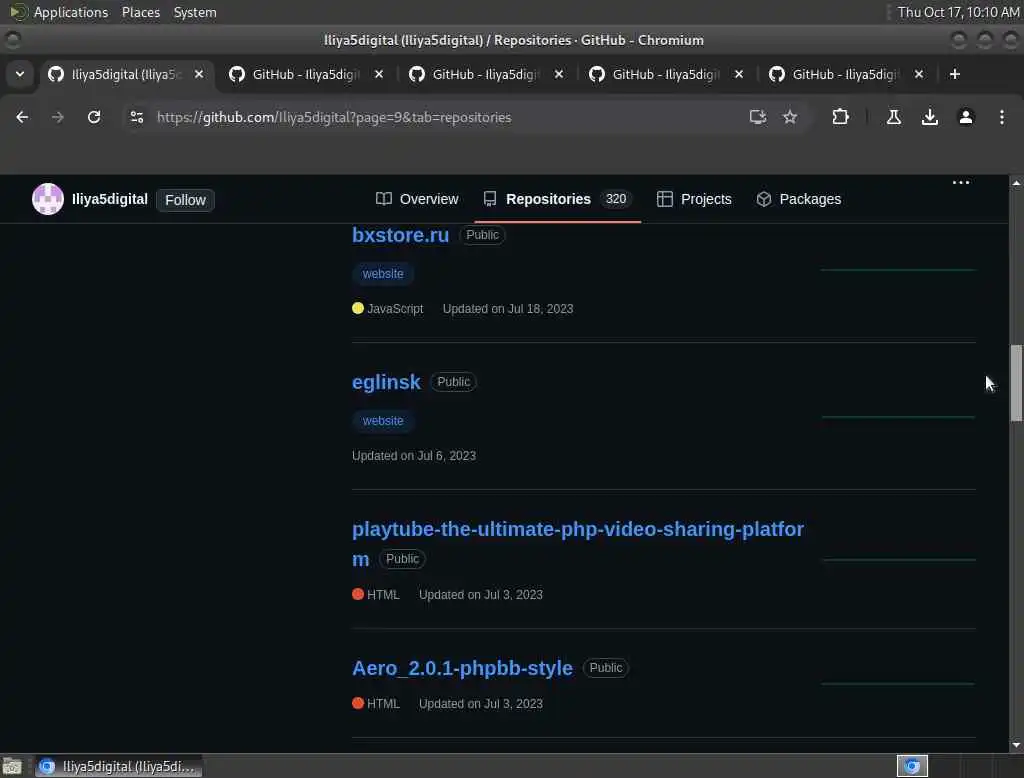This screenshot has width=1024, height=778.
Task: Close the fifth GitHub tab
Action: coord(919,74)
